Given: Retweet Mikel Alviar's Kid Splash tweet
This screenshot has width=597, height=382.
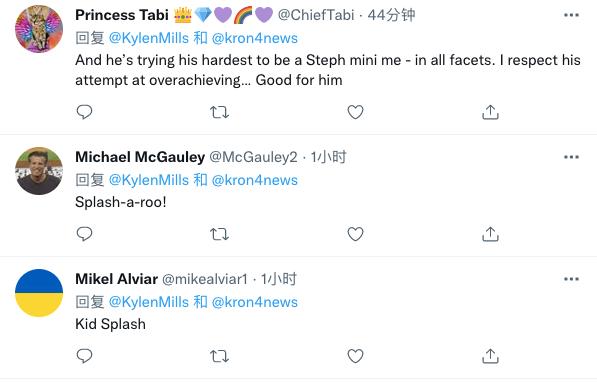Looking at the screenshot, I should click(x=220, y=356).
